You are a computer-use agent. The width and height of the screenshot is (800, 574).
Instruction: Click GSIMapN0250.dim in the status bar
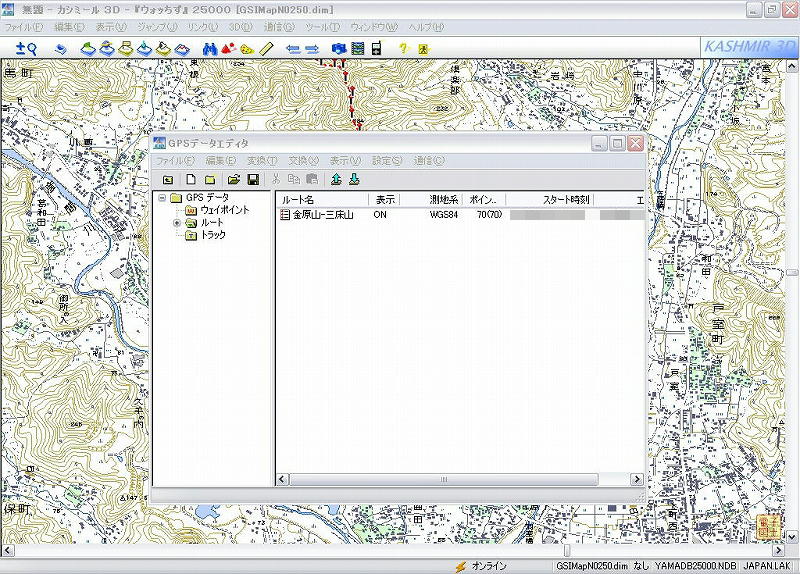point(592,566)
